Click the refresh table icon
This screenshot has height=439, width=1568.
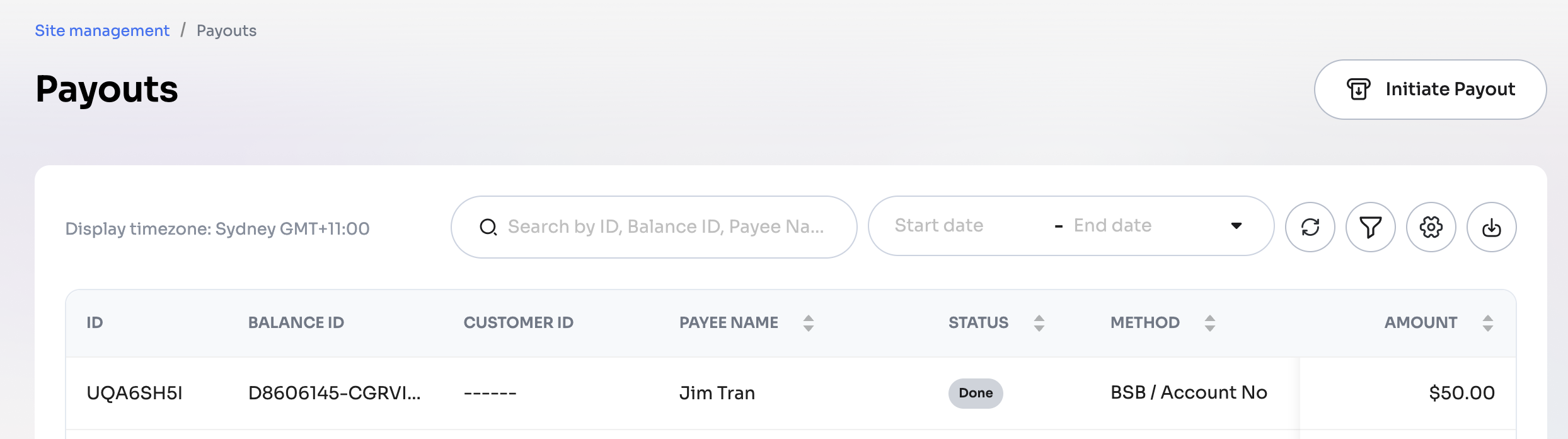[1310, 227]
